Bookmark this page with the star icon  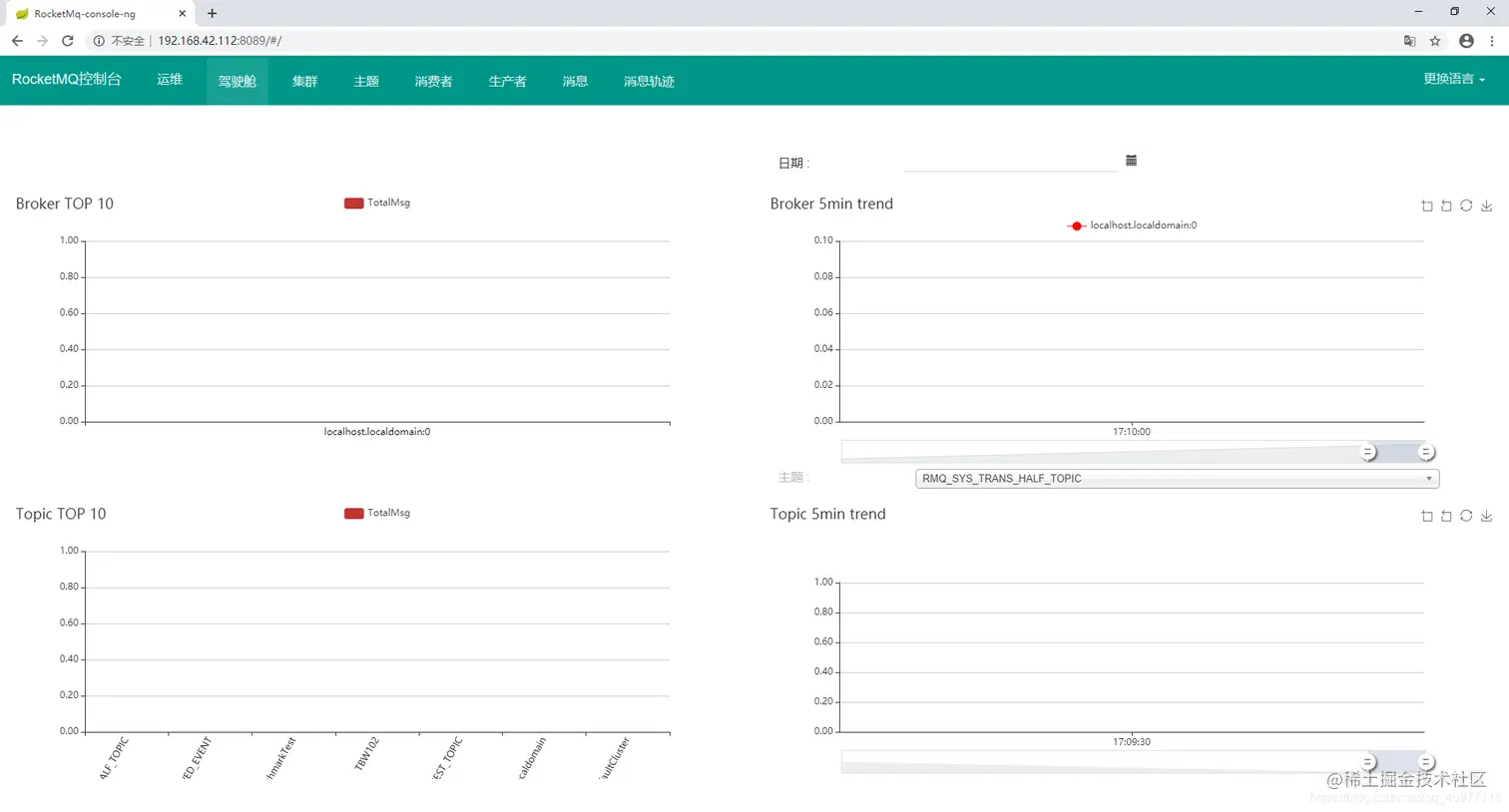click(1435, 41)
